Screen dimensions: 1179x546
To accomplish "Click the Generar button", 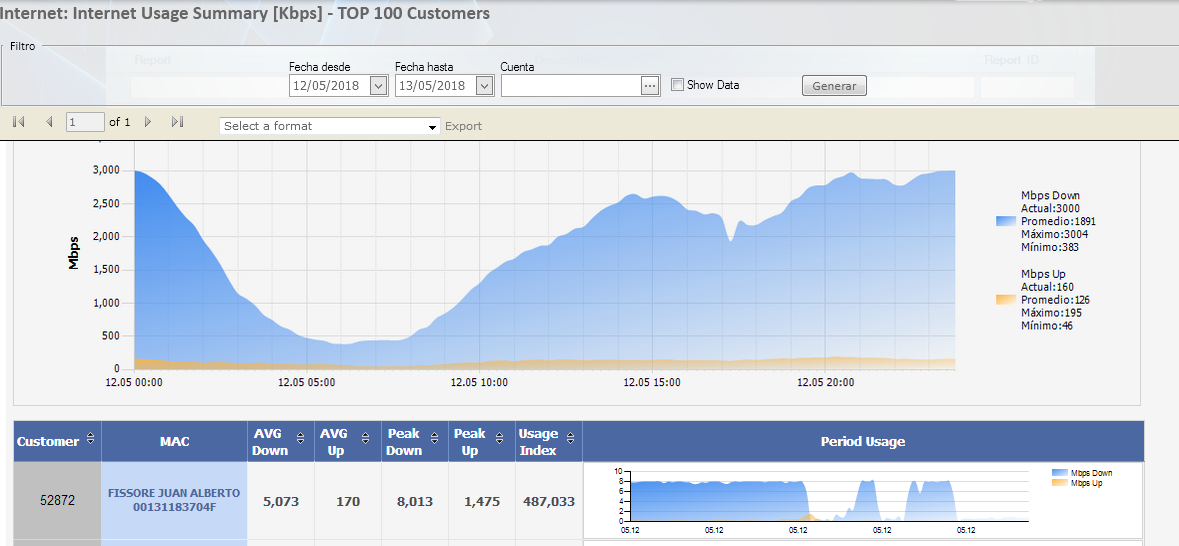I will pos(834,86).
